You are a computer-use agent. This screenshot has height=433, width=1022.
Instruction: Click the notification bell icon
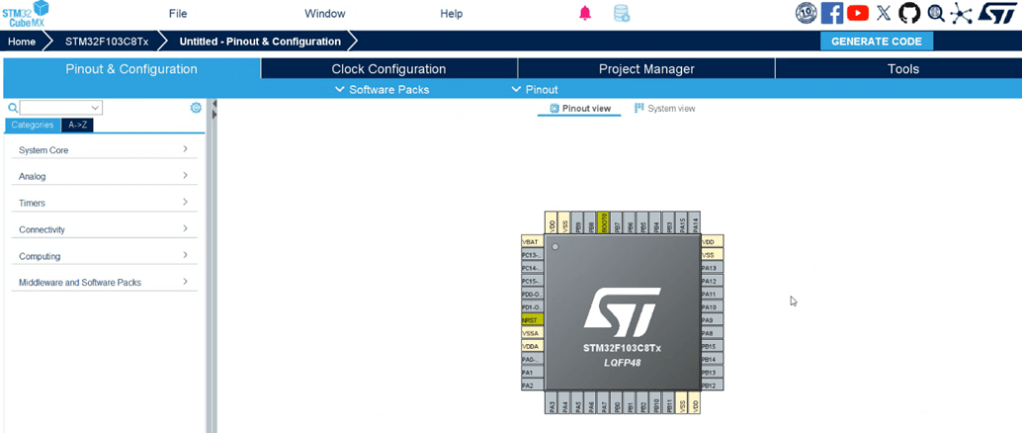pyautogui.click(x=585, y=13)
